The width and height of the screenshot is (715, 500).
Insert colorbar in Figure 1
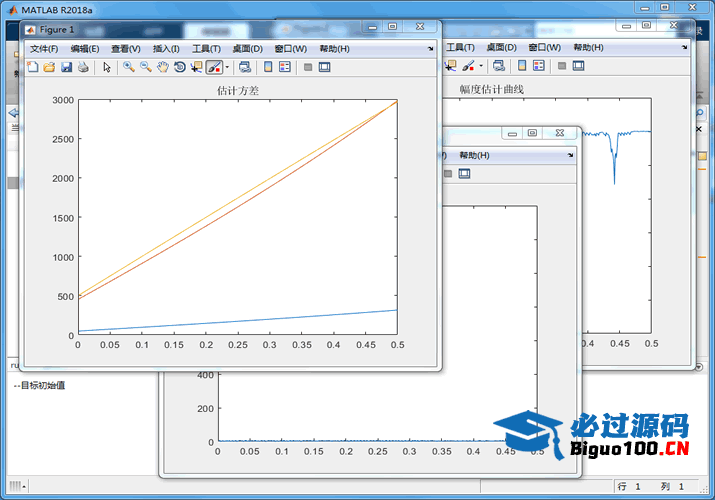click(268, 67)
